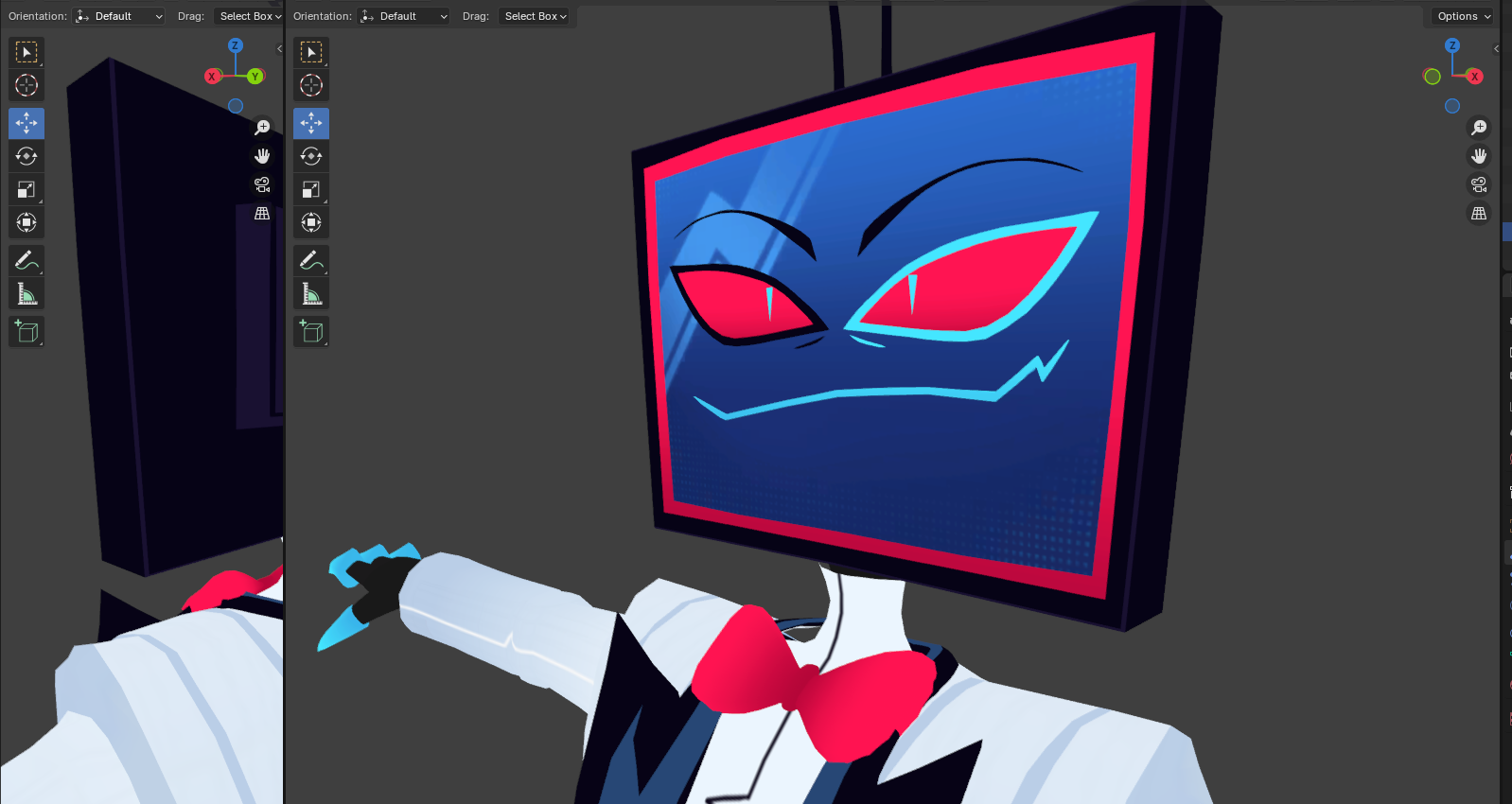Activate the Move tool in right viewport

311,123
